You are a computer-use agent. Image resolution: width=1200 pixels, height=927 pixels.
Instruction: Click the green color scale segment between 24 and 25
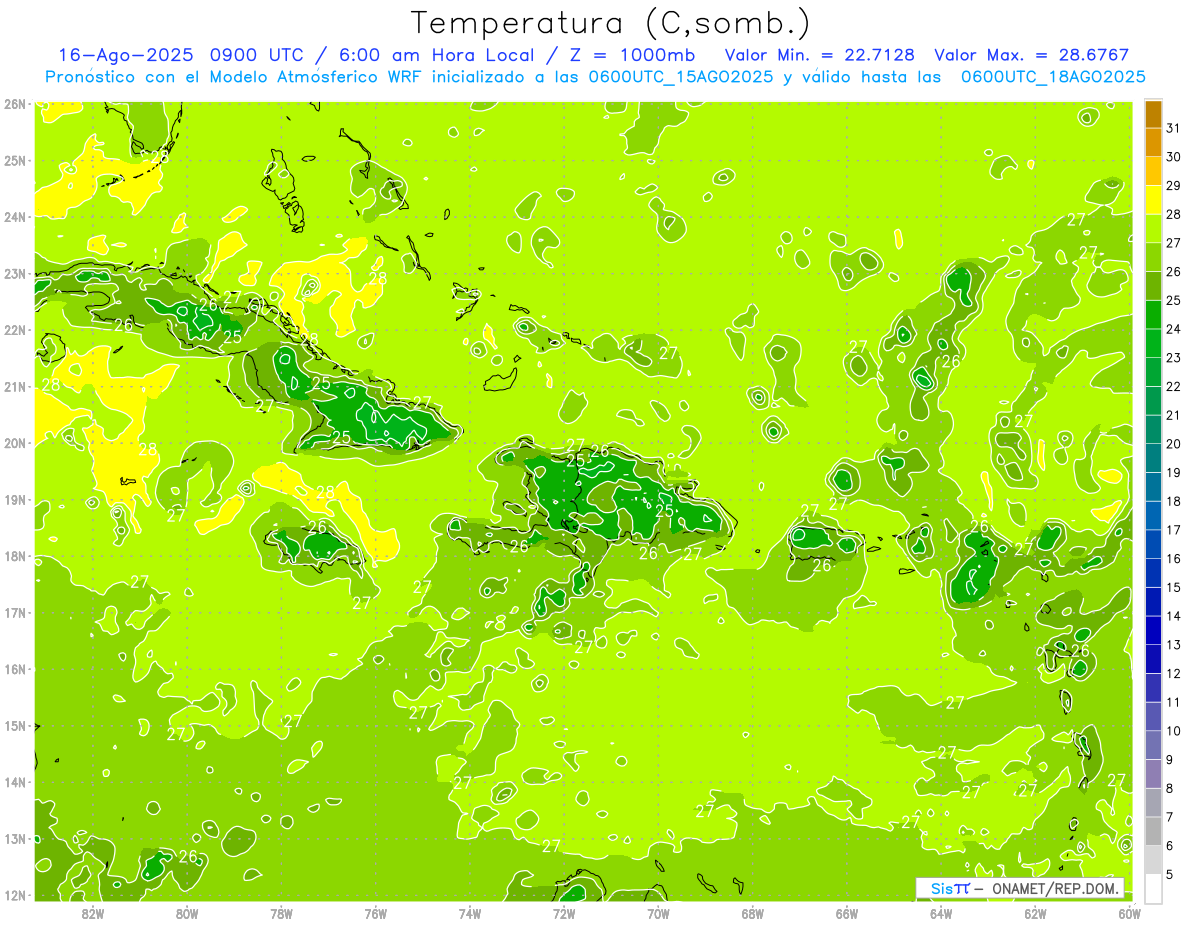tap(1153, 315)
